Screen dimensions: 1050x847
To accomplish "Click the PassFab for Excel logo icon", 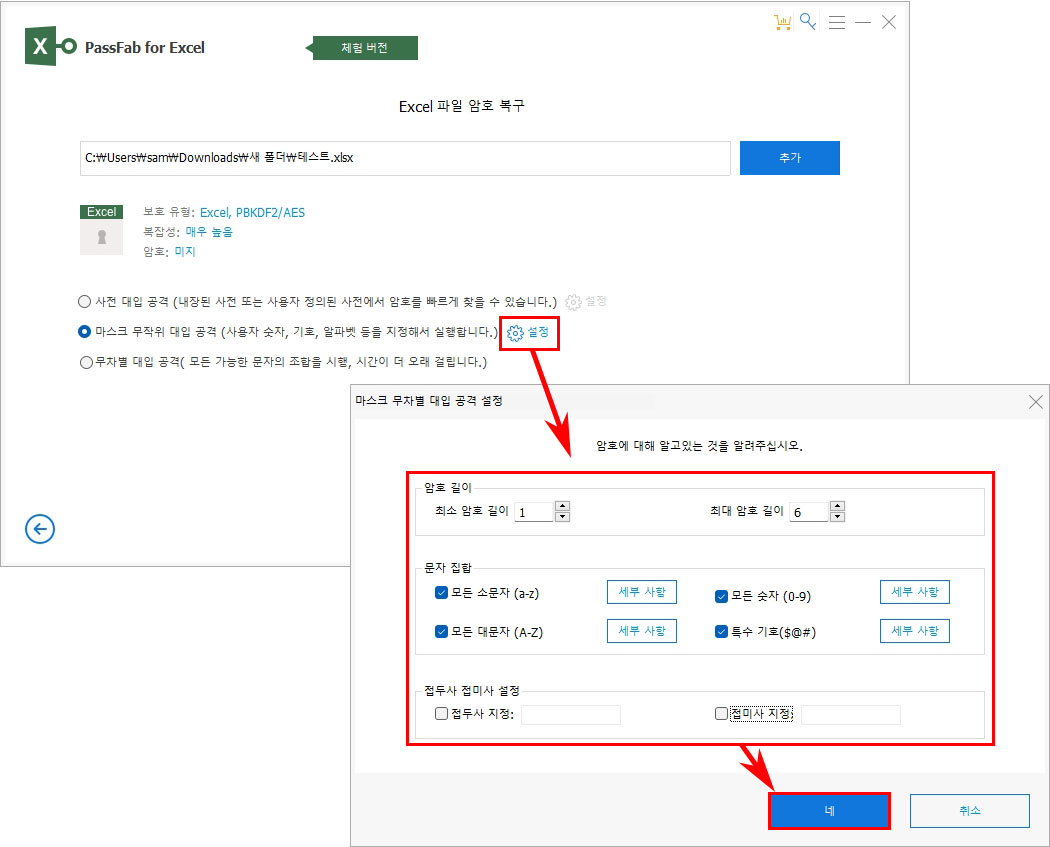I will [x=42, y=45].
